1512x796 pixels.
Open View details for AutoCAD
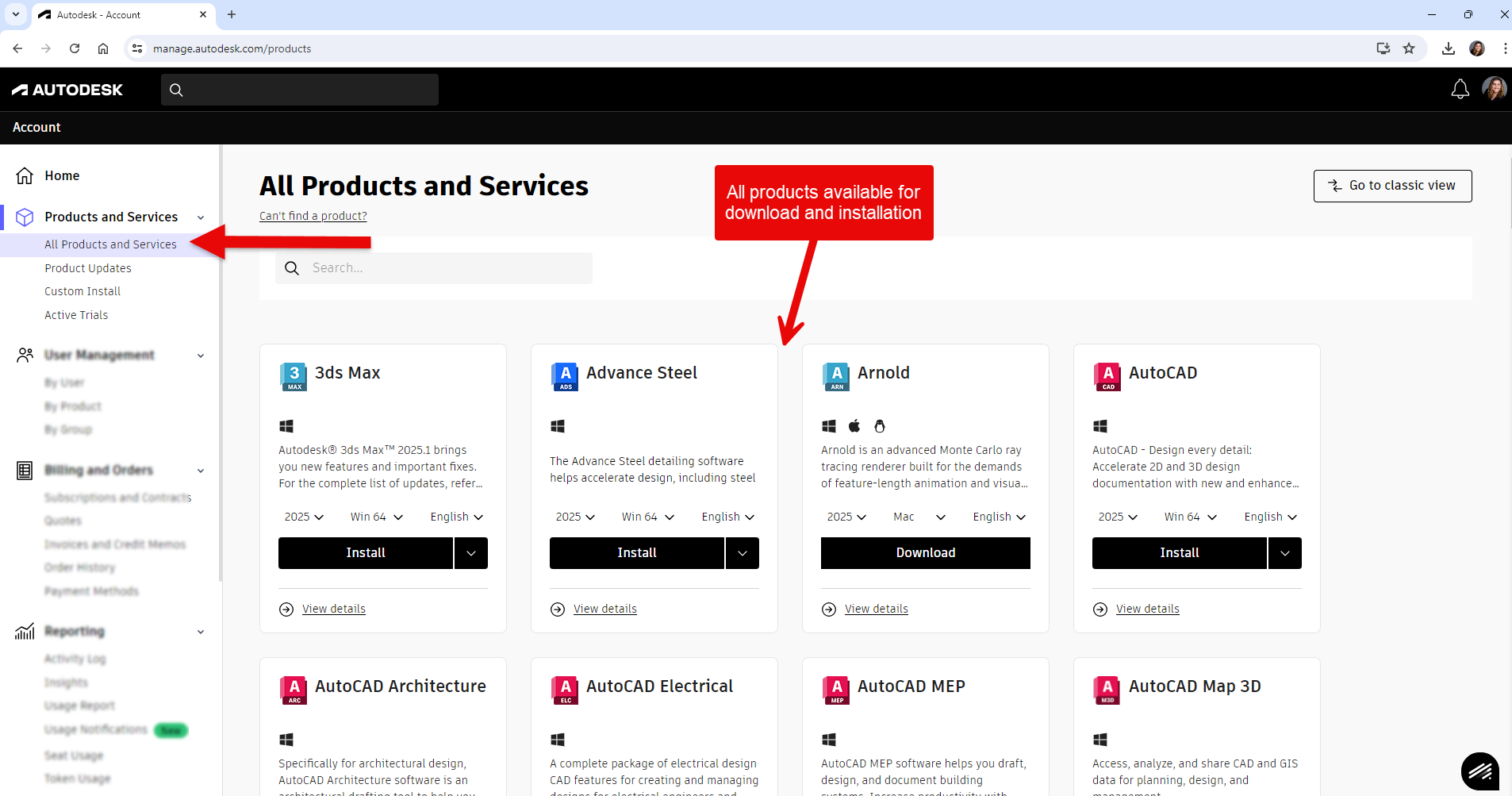1148,609
